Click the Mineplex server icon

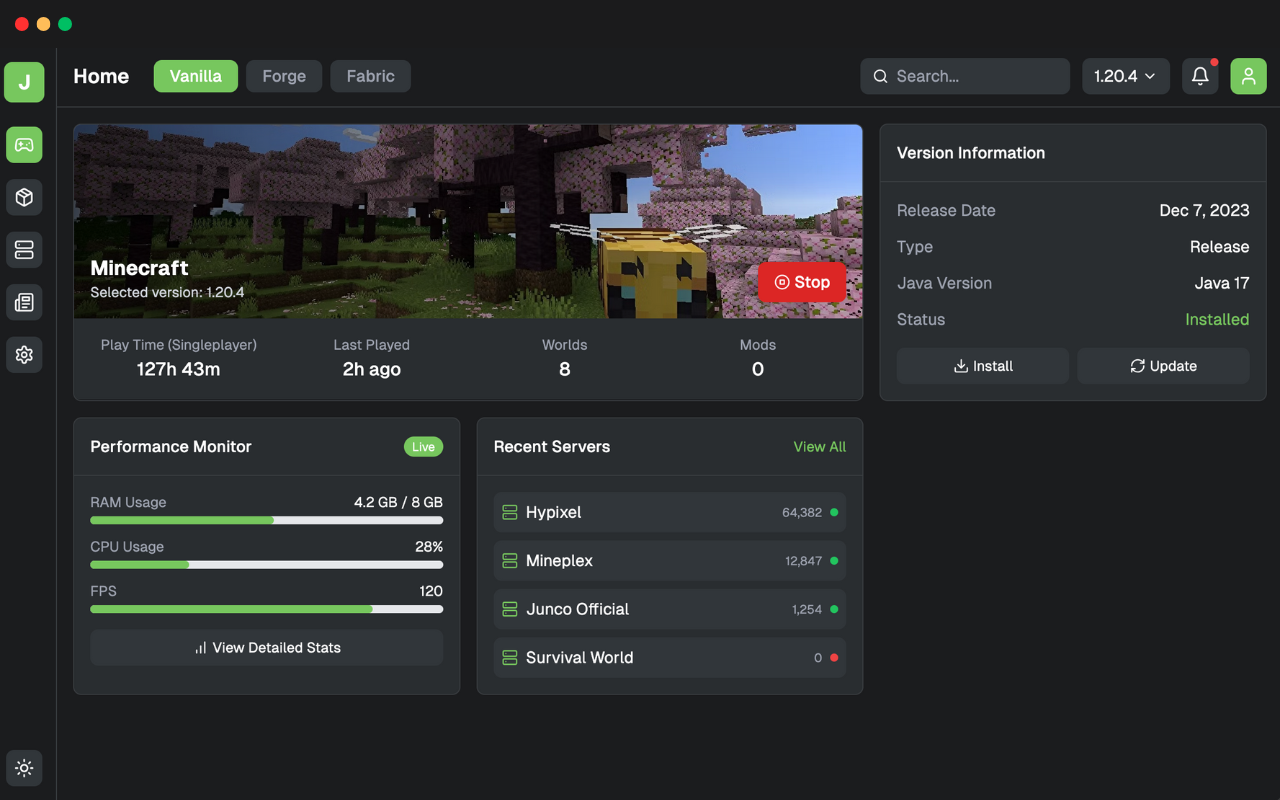[510, 561]
